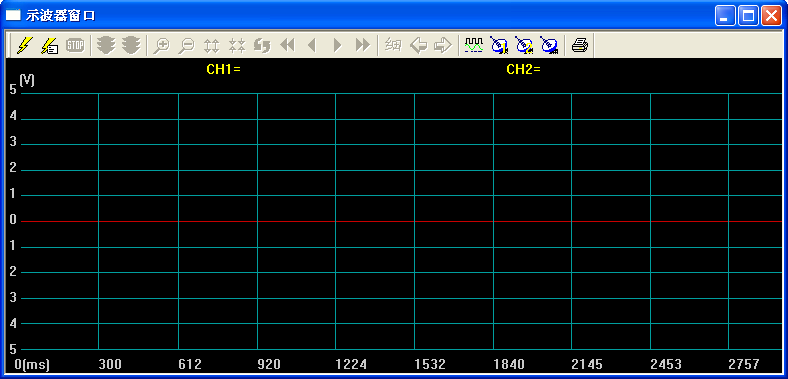Click the refresh cycle arrows icon
Image resolution: width=788 pixels, height=379 pixels.
[262, 46]
